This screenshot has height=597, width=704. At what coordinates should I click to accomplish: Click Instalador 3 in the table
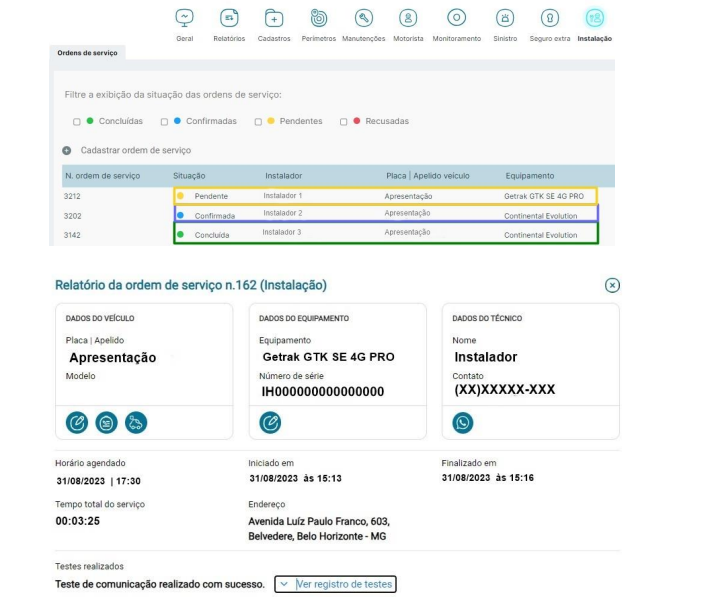pos(282,232)
